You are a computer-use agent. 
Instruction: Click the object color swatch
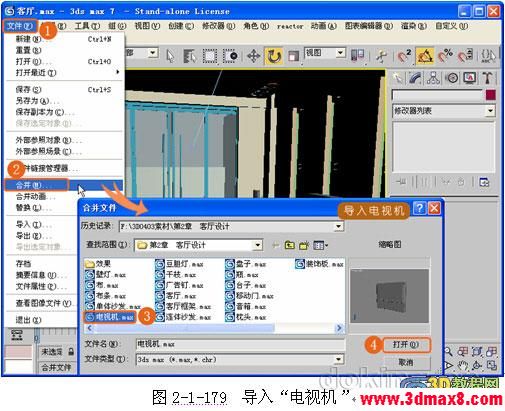pos(490,95)
